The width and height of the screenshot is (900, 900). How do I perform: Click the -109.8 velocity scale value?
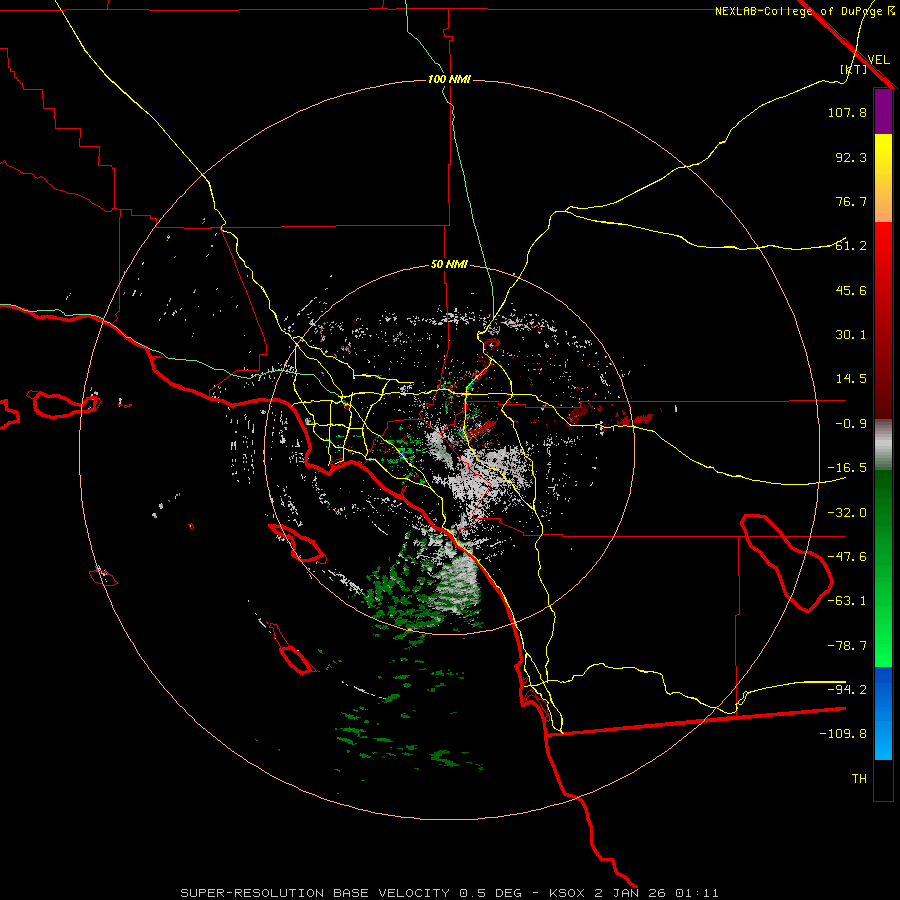[x=843, y=734]
